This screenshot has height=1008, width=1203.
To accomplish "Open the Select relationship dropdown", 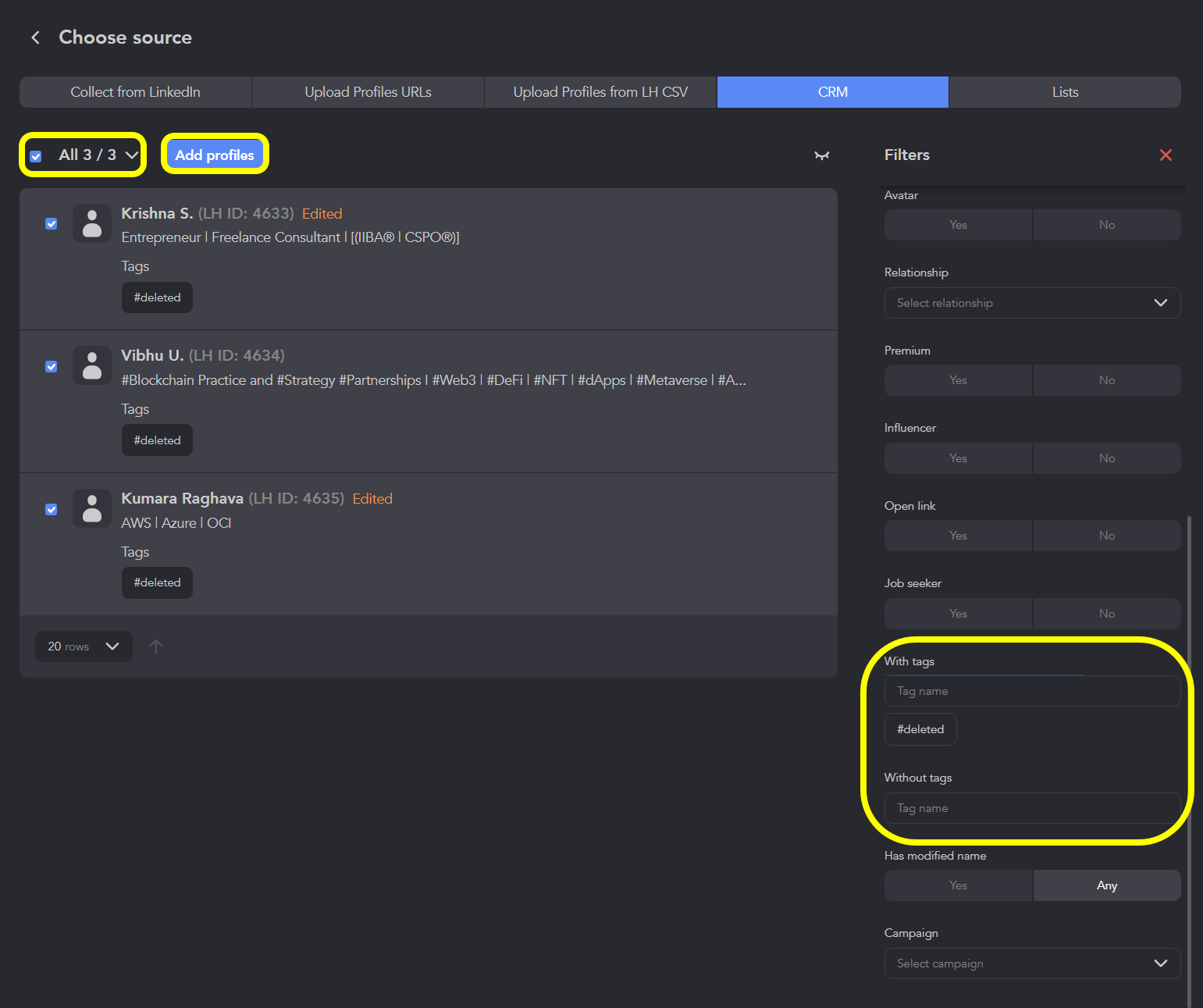I will tap(1032, 303).
